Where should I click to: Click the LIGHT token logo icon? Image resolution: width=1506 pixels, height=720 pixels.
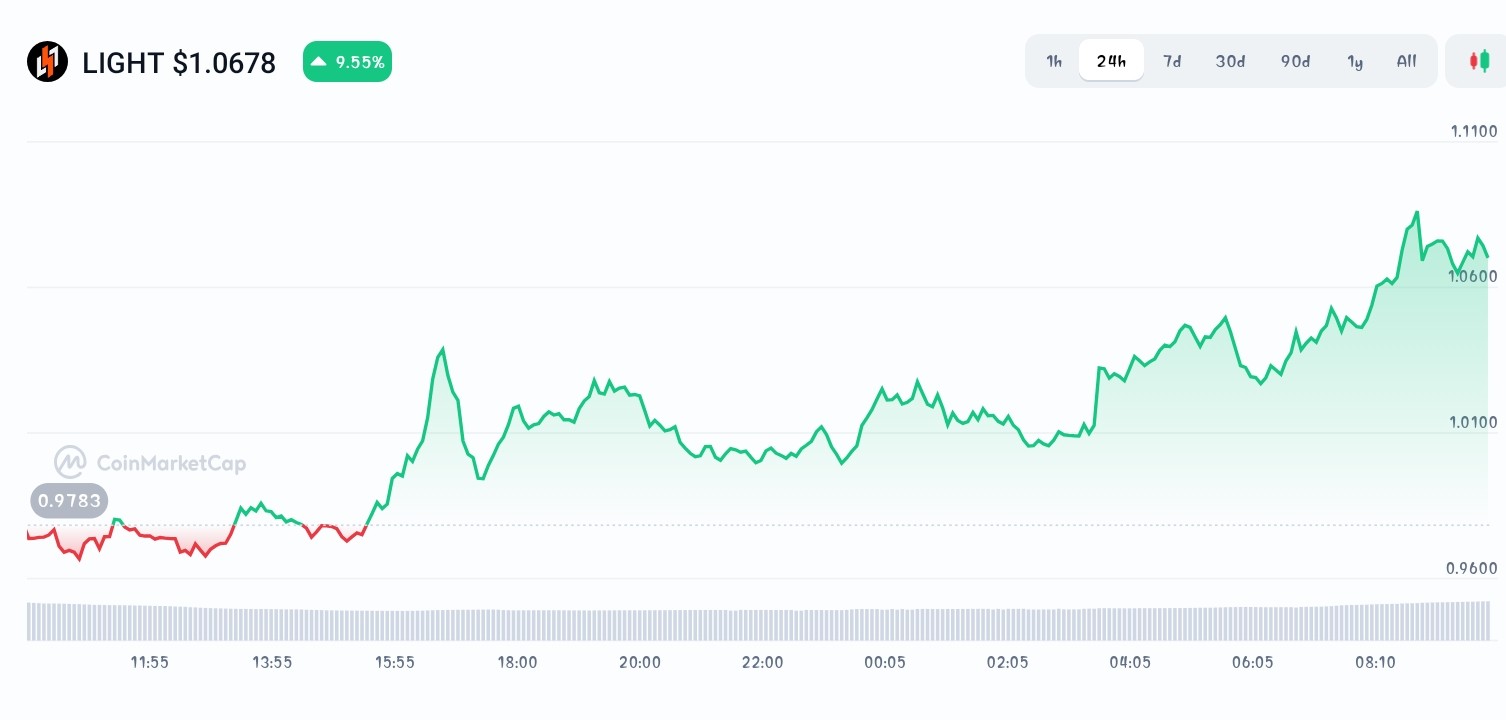47,62
